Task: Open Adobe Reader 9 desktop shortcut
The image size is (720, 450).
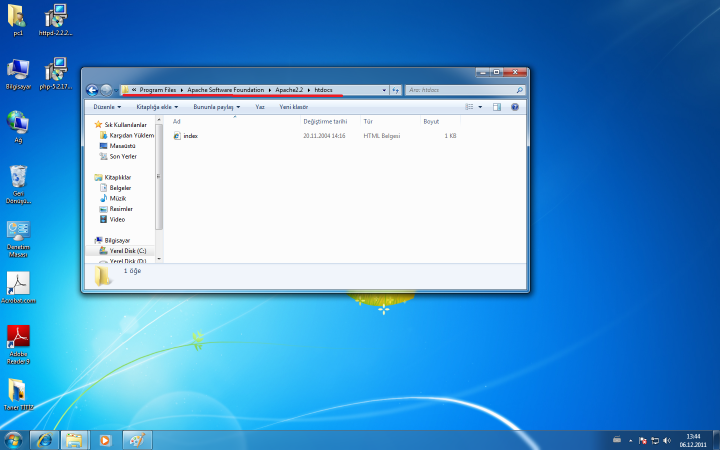Action: pos(18,337)
